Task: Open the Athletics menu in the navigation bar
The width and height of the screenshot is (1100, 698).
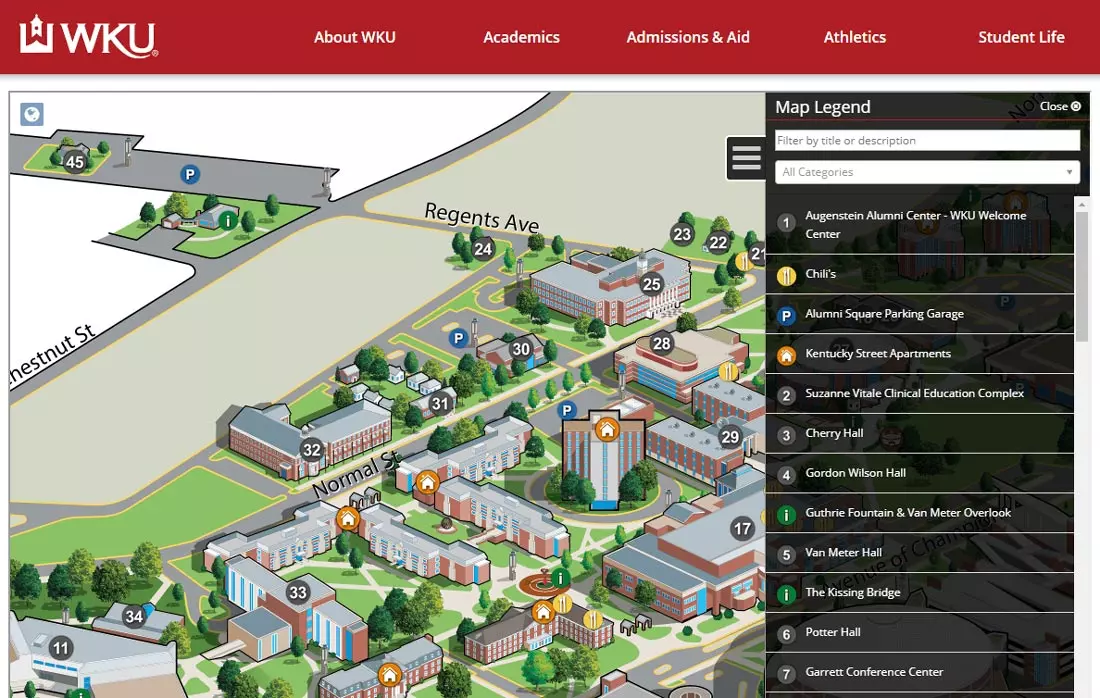Action: [855, 37]
